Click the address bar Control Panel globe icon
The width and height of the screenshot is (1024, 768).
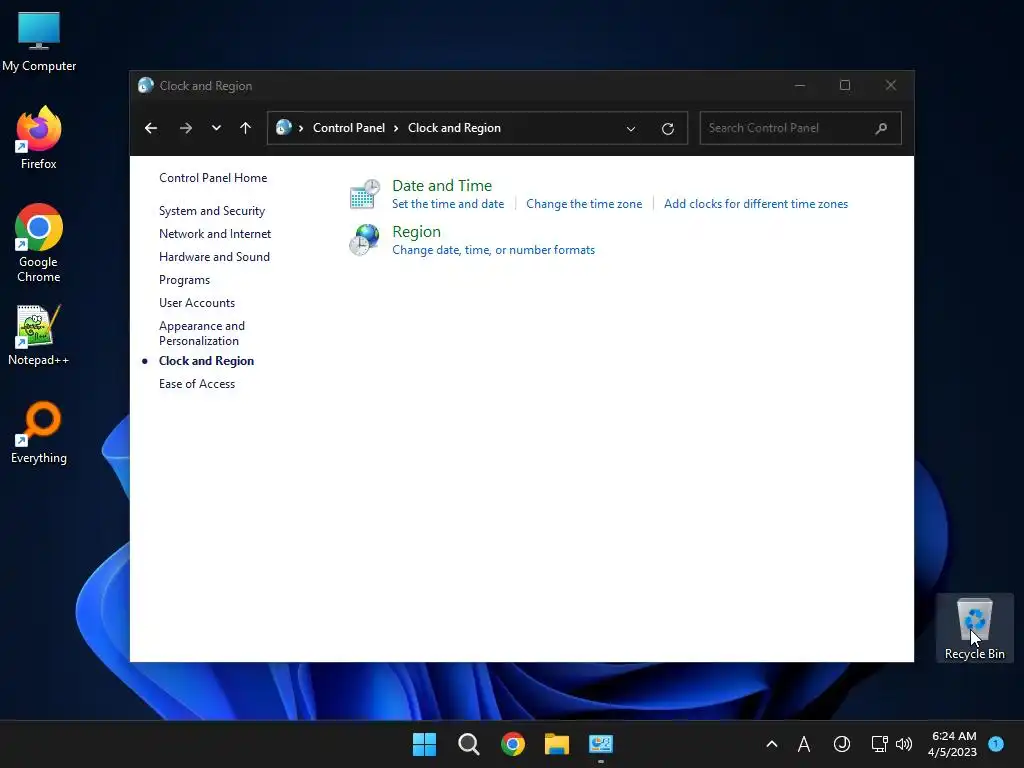coord(283,127)
